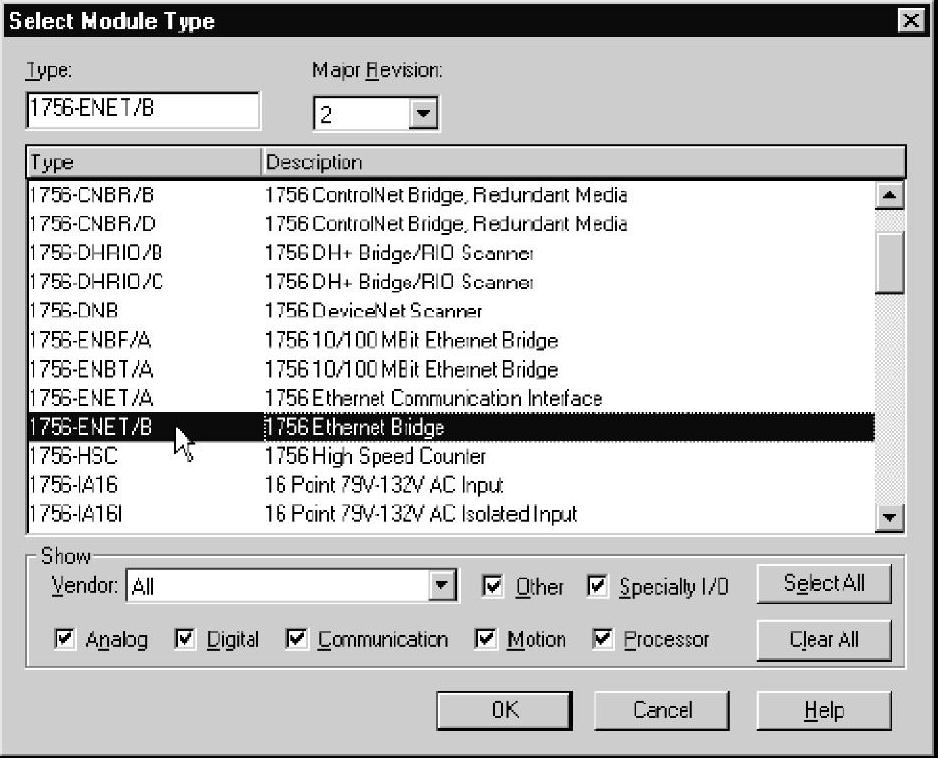Close the Select Module Type dialog
This screenshot has height=758, width=938.
click(x=911, y=20)
